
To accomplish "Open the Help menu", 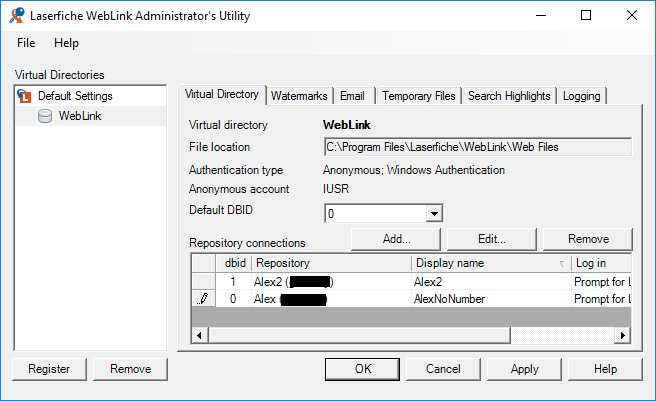I will click(66, 43).
